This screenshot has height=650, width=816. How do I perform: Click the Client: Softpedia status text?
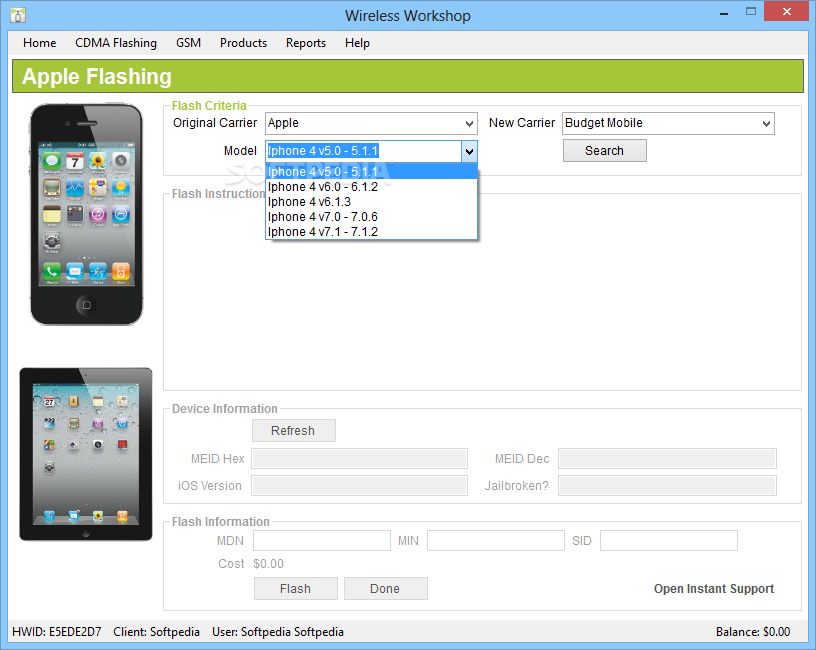point(157,632)
